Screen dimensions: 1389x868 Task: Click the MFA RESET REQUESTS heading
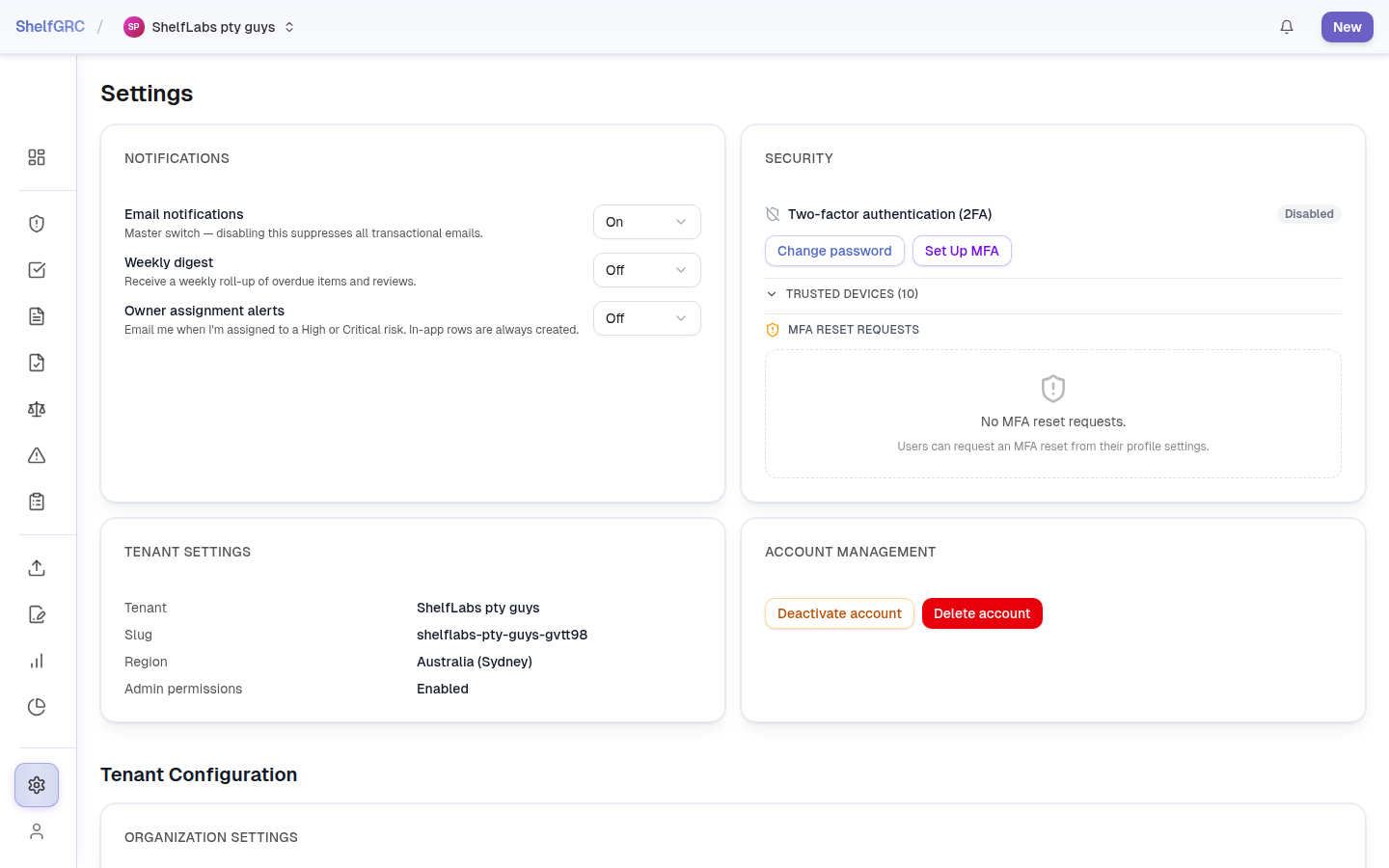click(854, 330)
